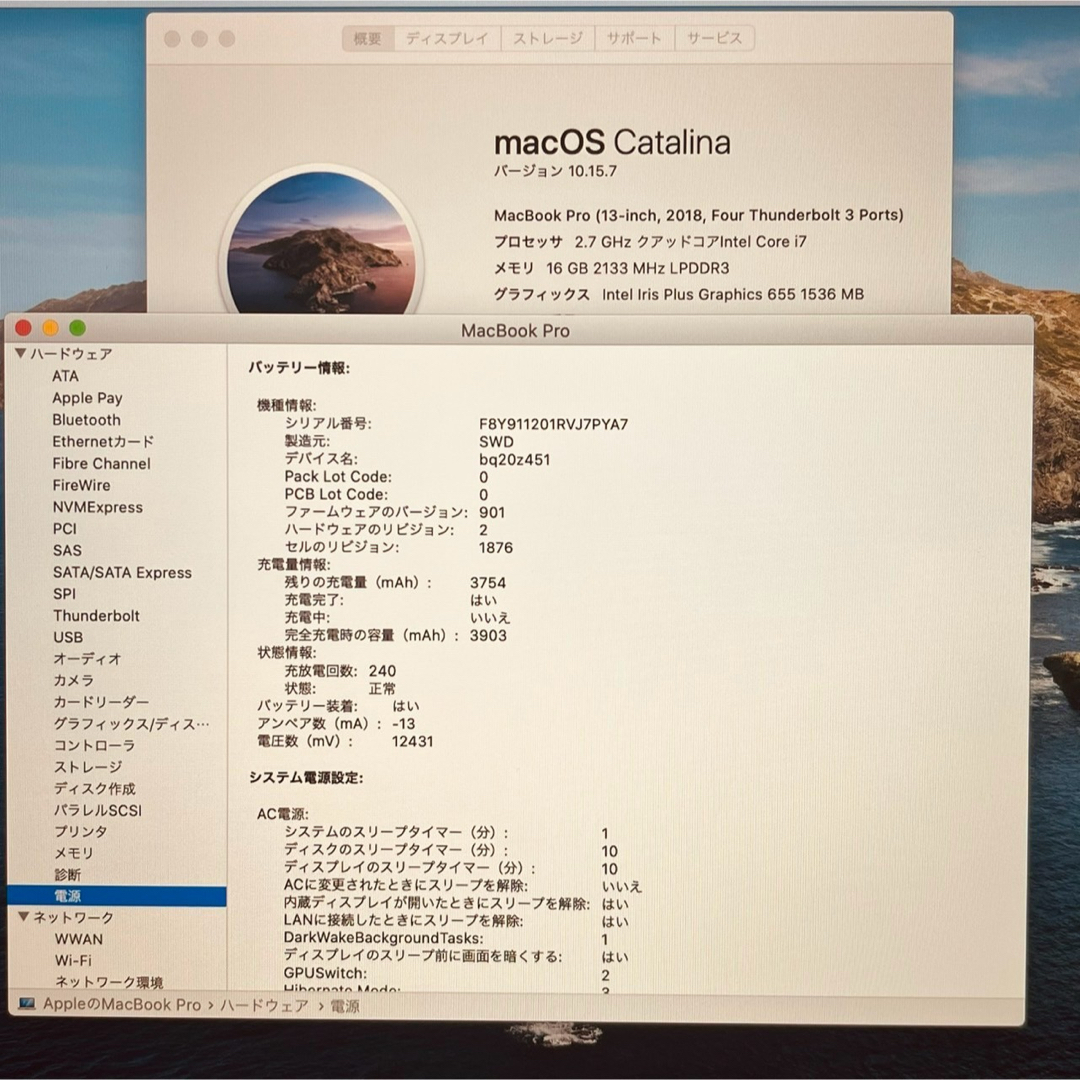Image resolution: width=1080 pixels, height=1080 pixels.
Task: Select グラフィックス/ディス… in the sidebar
Action: (132, 724)
